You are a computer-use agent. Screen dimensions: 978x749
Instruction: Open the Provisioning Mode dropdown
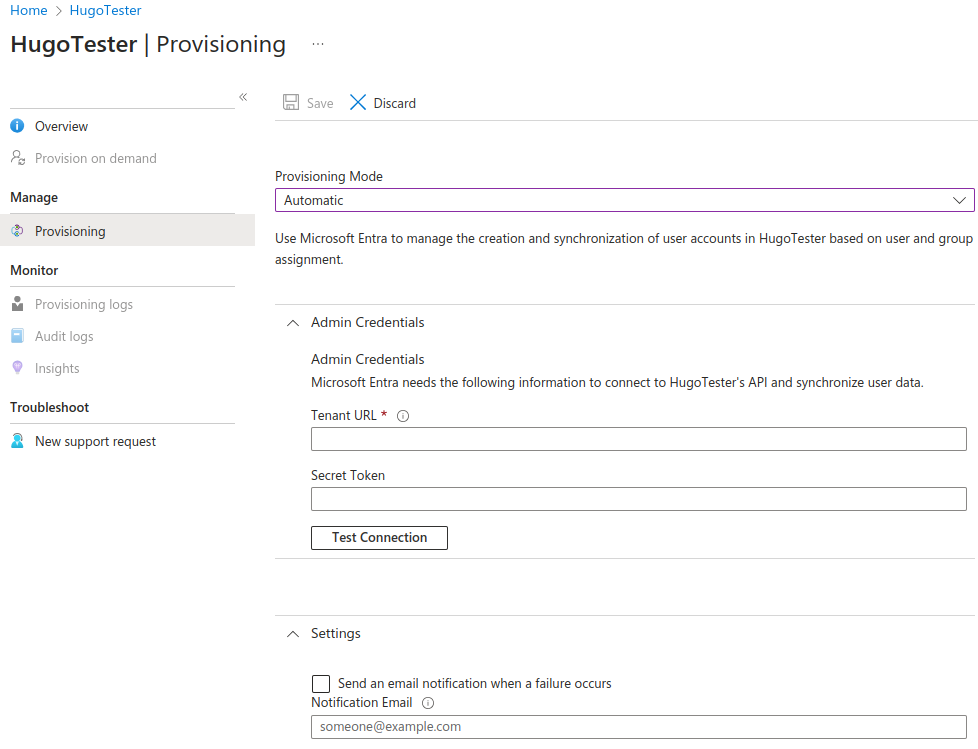pyautogui.click(x=624, y=200)
